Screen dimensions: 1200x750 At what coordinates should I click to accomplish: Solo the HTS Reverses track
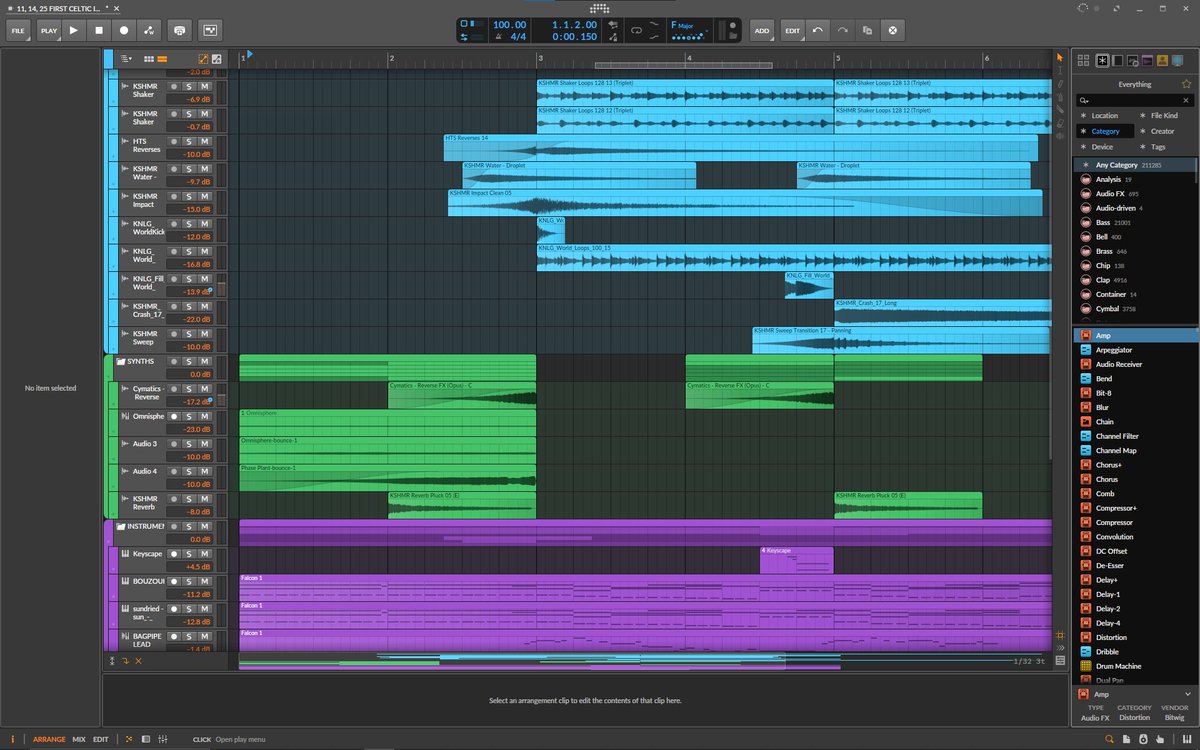187,142
